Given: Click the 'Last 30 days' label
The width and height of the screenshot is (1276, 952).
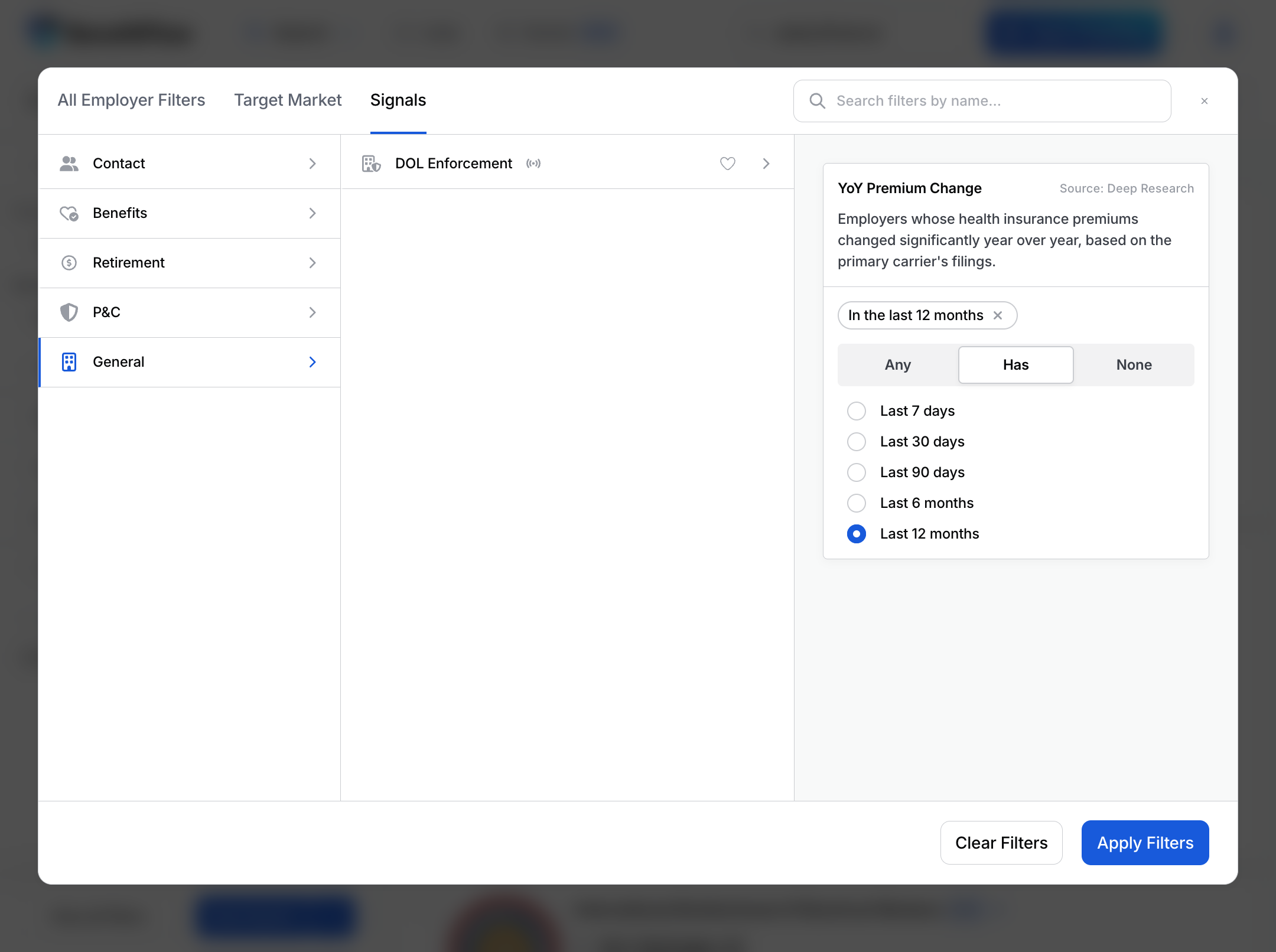Looking at the screenshot, I should click(x=922, y=442).
